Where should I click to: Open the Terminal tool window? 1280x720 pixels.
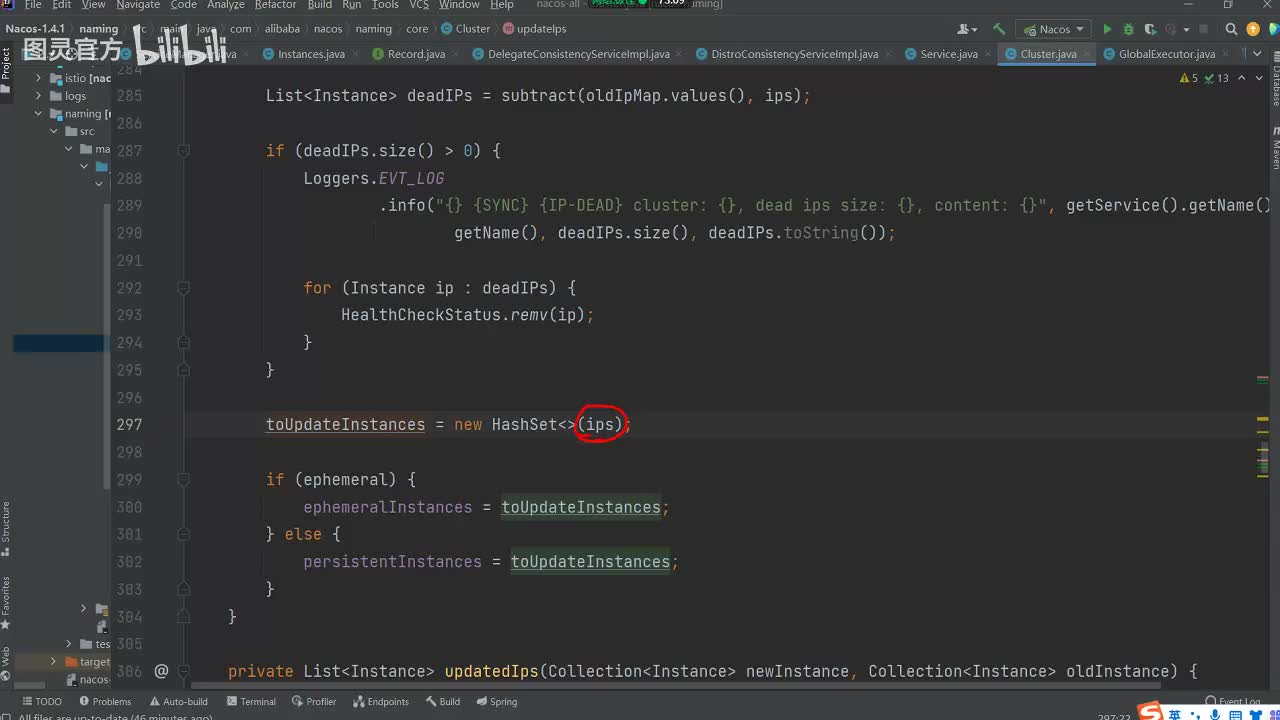[251, 702]
